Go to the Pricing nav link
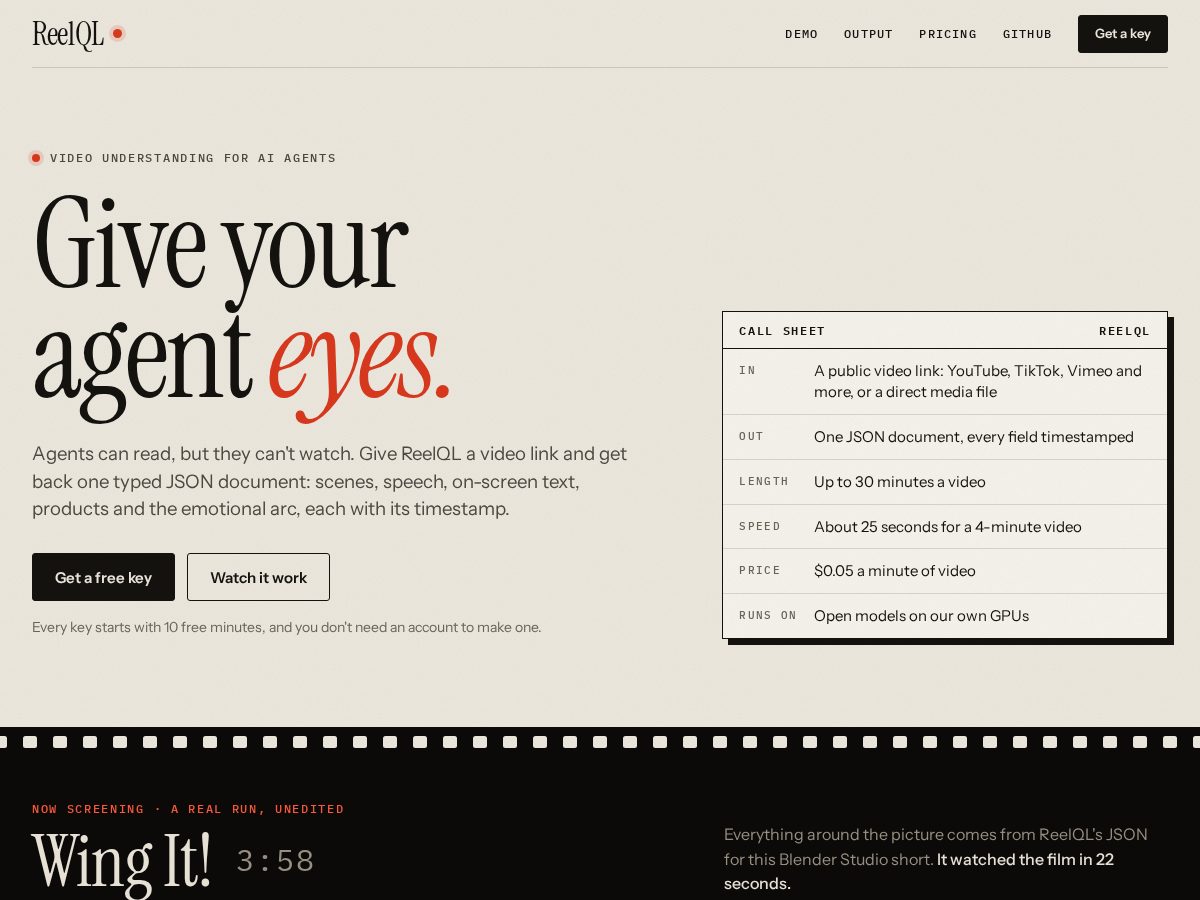The width and height of the screenshot is (1200, 900). coord(948,34)
